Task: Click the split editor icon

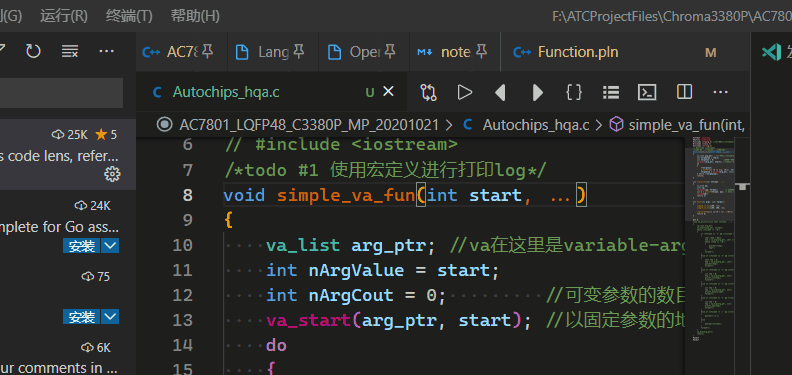Action: pos(684,92)
